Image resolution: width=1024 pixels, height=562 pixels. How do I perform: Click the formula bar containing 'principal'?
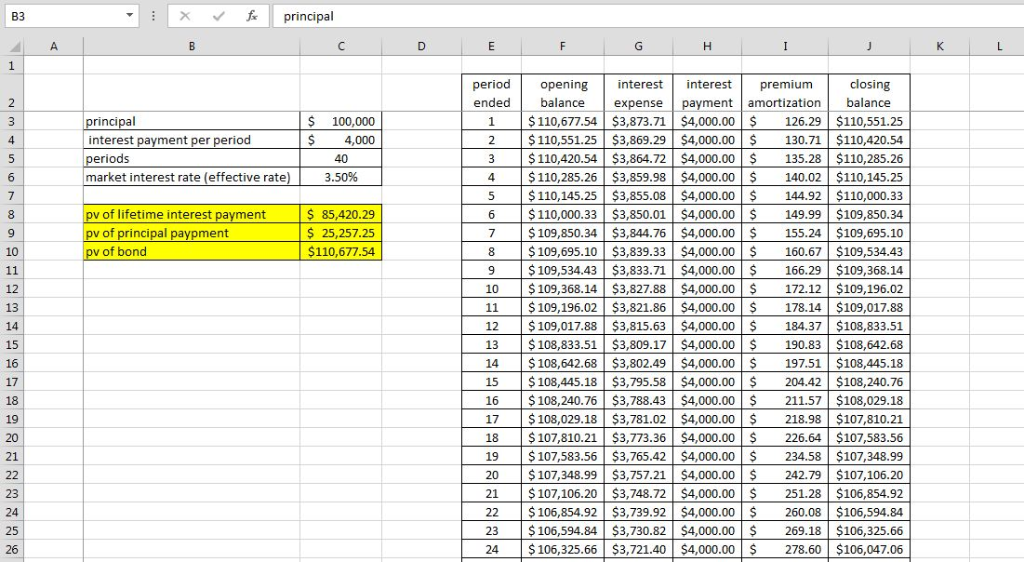click(647, 16)
